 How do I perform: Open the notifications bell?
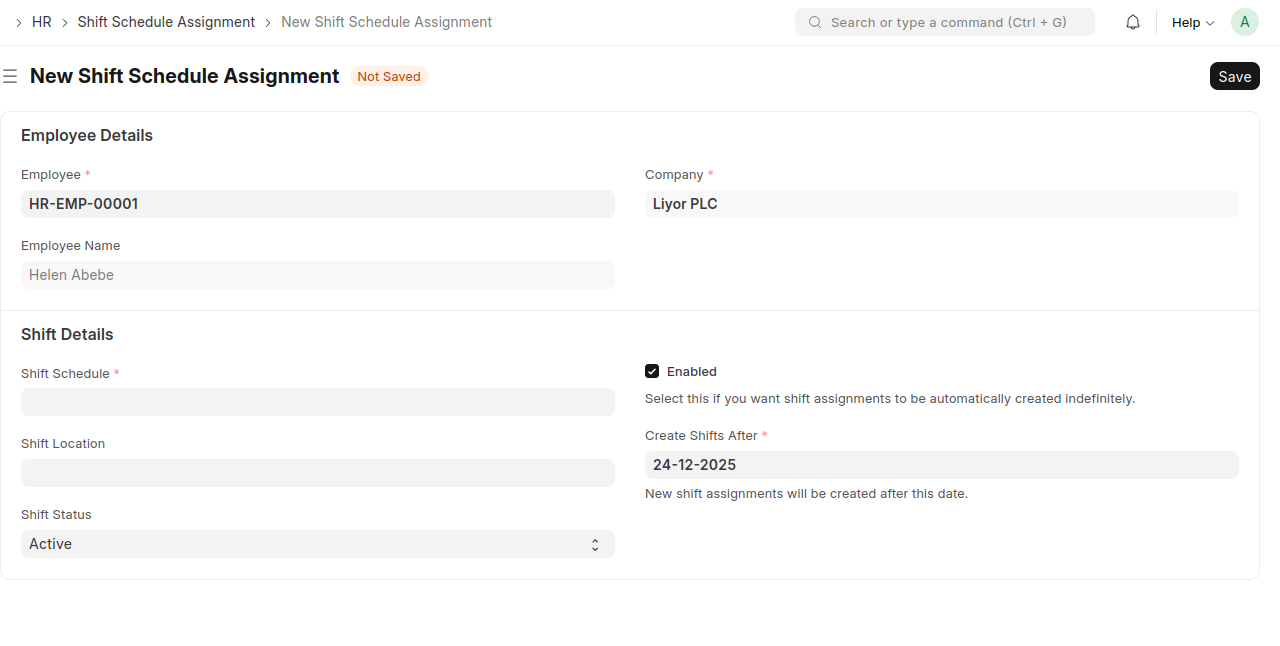pyautogui.click(x=1132, y=22)
